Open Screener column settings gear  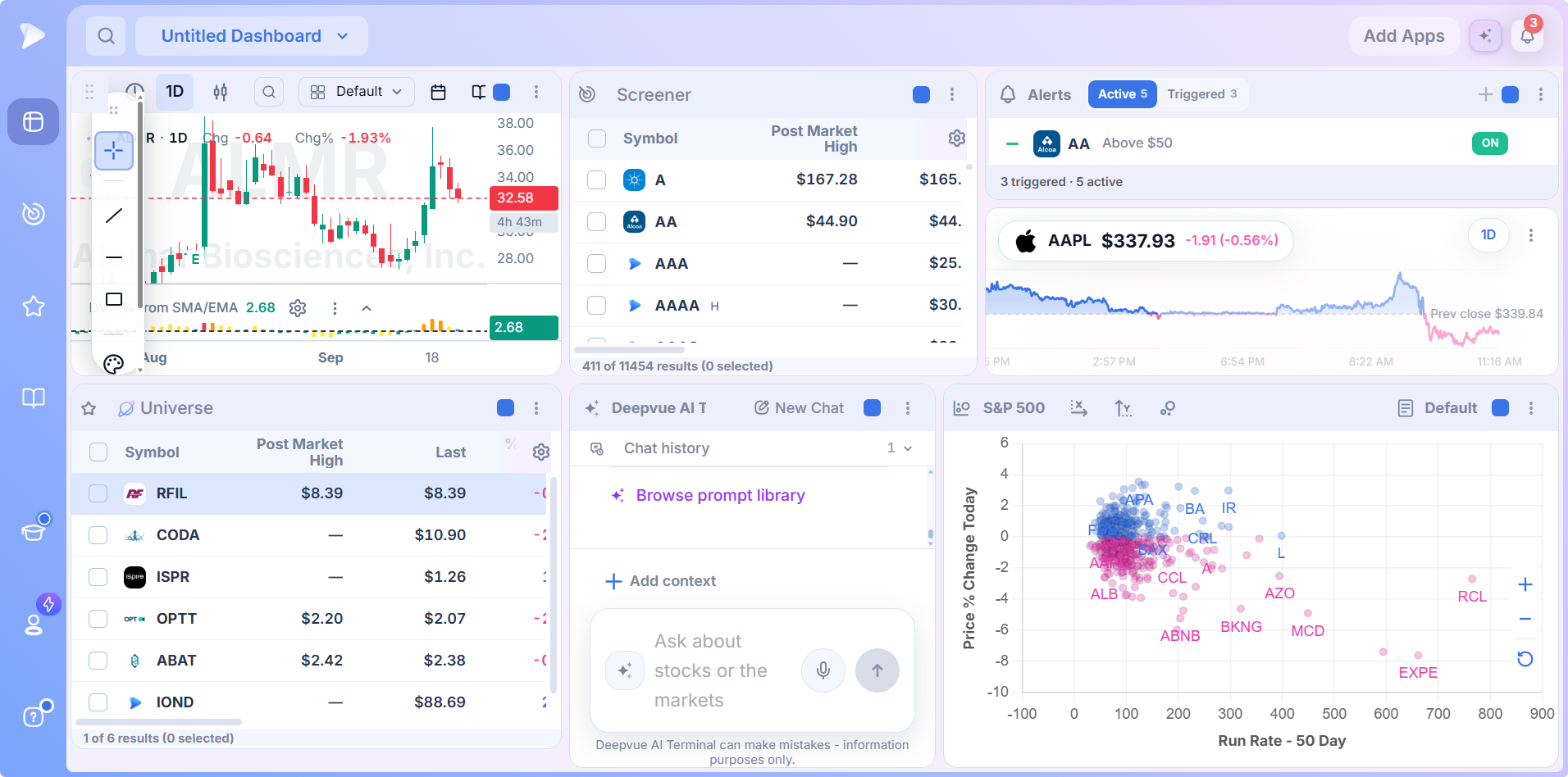click(956, 139)
